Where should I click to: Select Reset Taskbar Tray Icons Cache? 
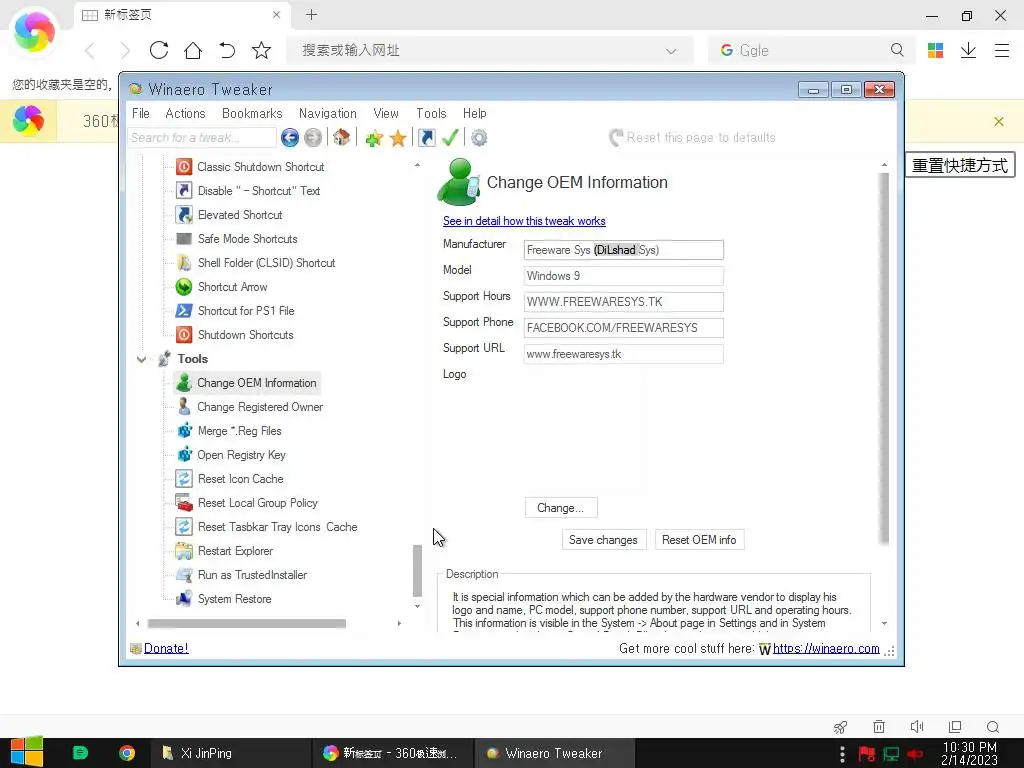click(x=278, y=527)
